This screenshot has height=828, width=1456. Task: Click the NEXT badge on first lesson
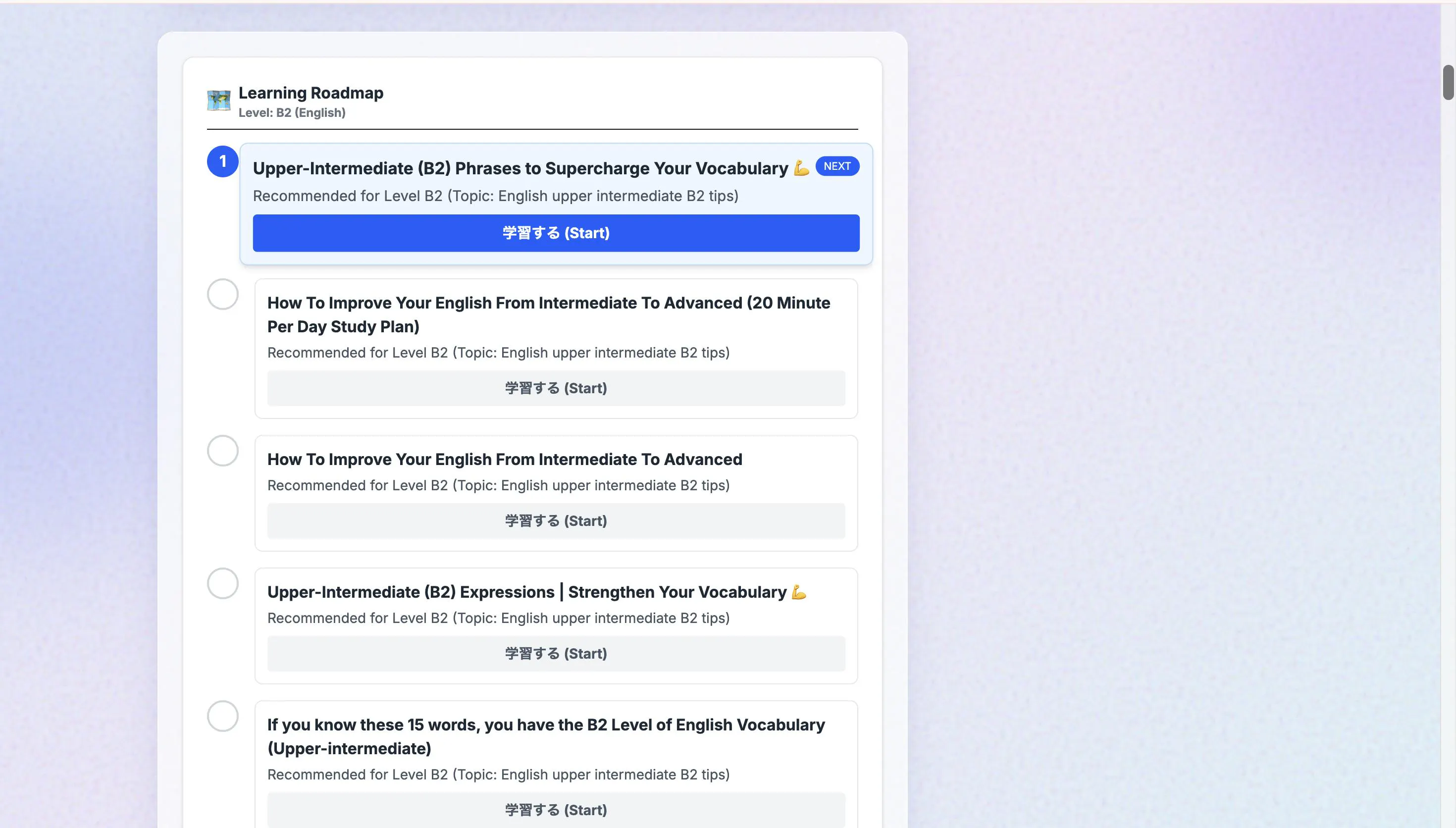point(837,166)
